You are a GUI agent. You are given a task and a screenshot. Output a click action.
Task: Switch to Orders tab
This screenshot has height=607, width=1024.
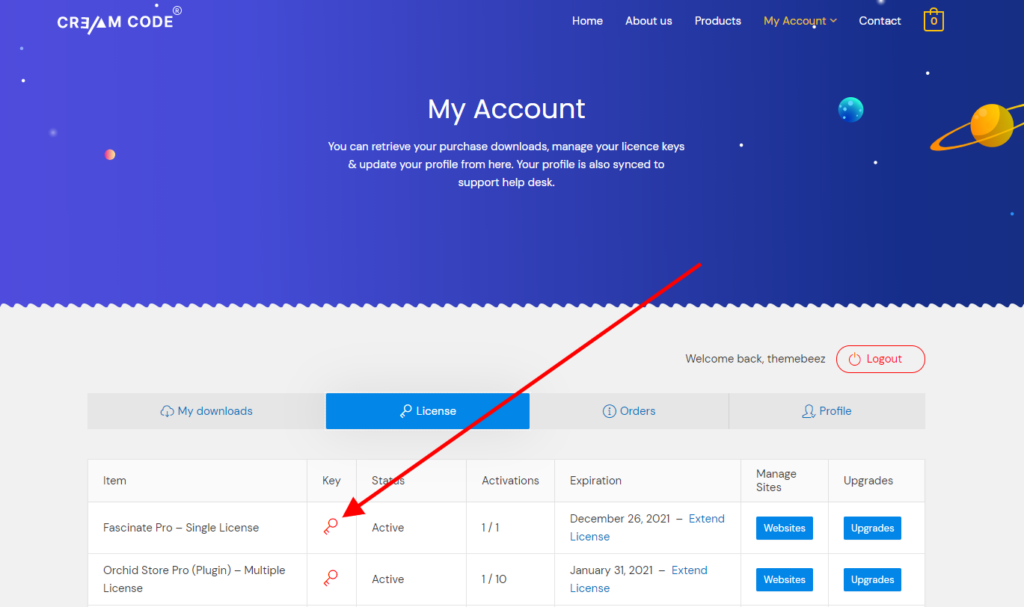point(629,411)
